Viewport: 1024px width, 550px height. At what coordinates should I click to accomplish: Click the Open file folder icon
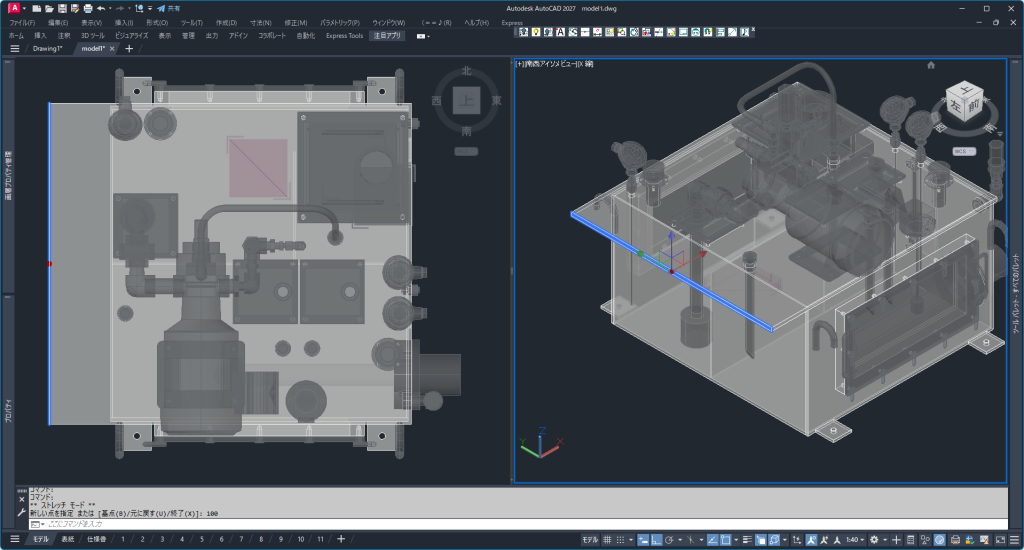[49, 8]
